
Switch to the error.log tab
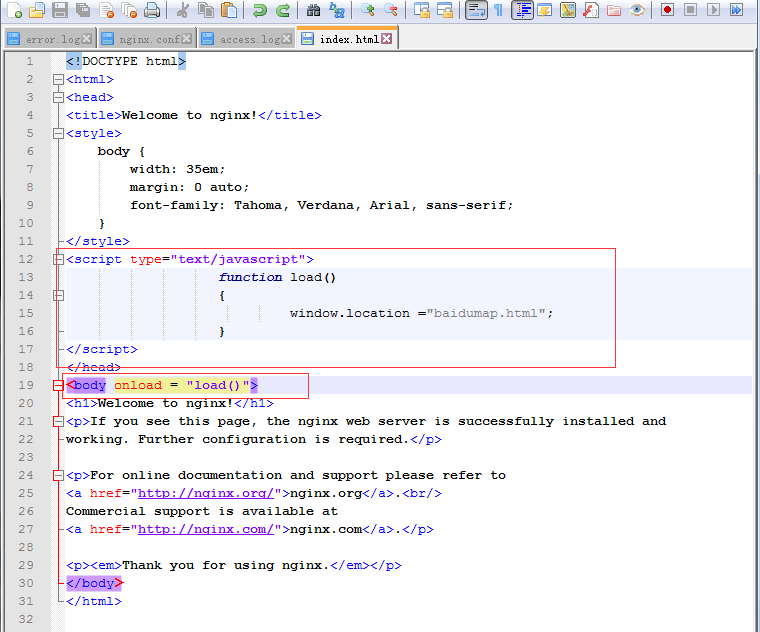tap(50, 39)
